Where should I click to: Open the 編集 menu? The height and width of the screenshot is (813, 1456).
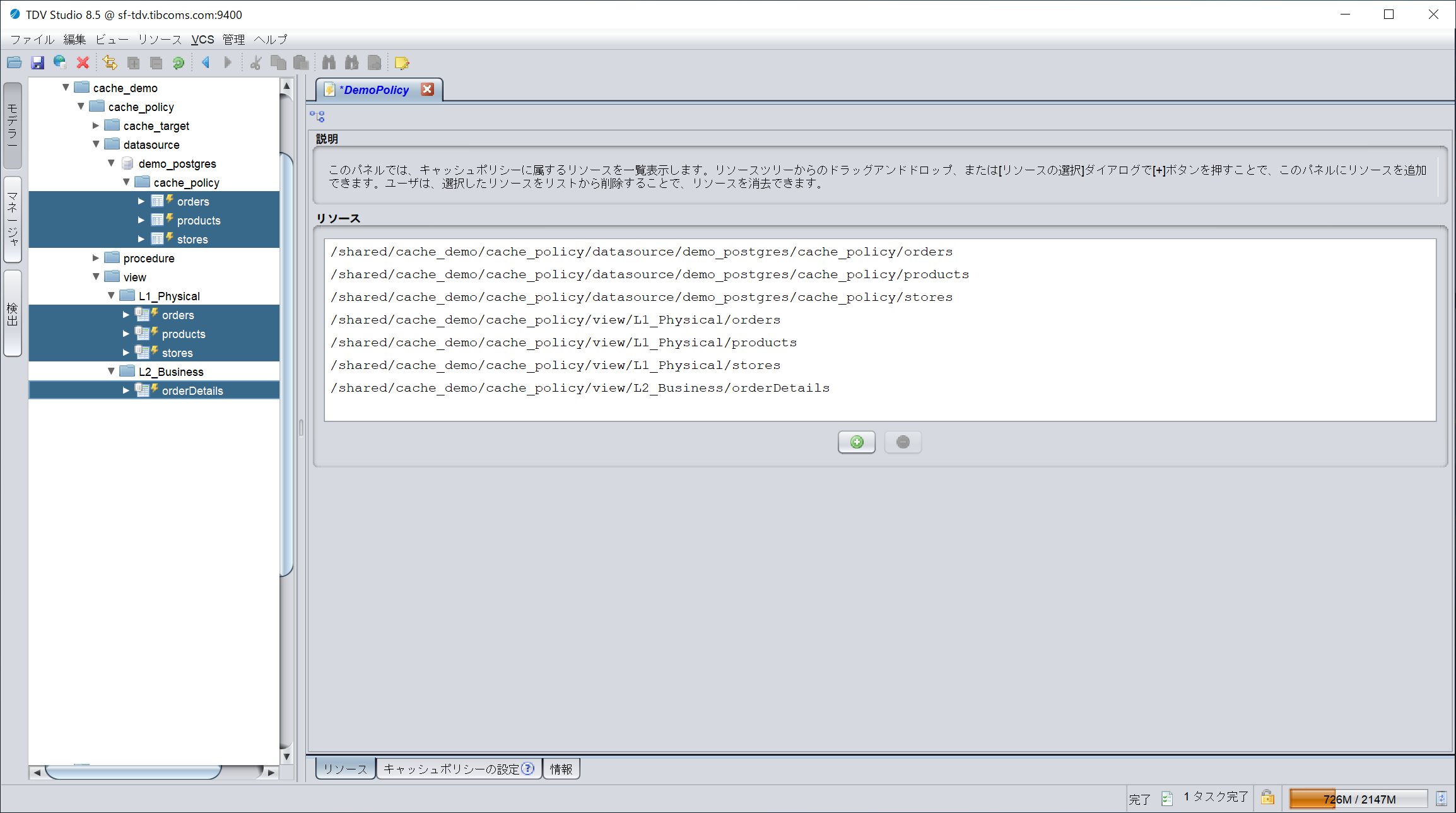coord(74,39)
